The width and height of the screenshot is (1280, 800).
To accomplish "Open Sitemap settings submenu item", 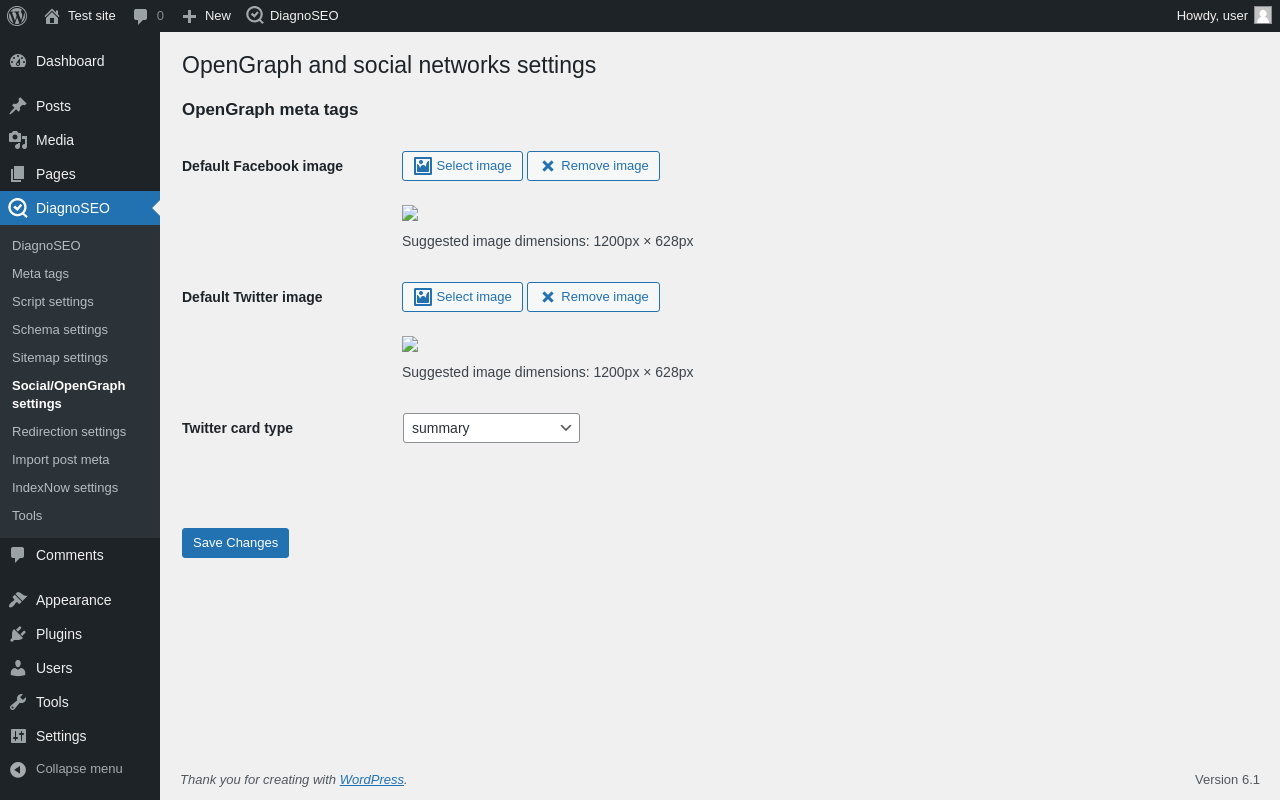I will pos(60,358).
